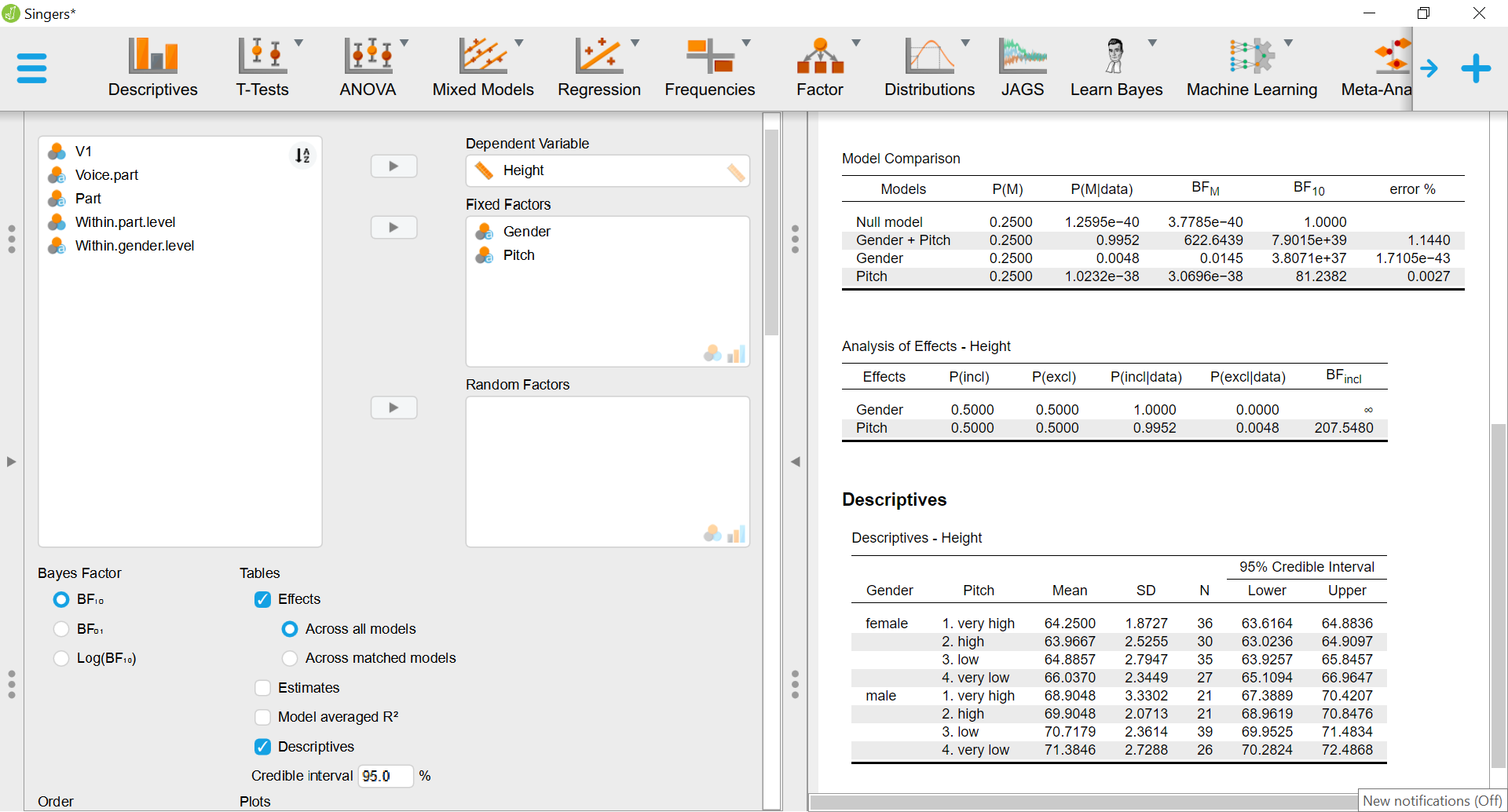Click the plus icon to add modules
This screenshot has width=1508, height=812.
[1476, 68]
